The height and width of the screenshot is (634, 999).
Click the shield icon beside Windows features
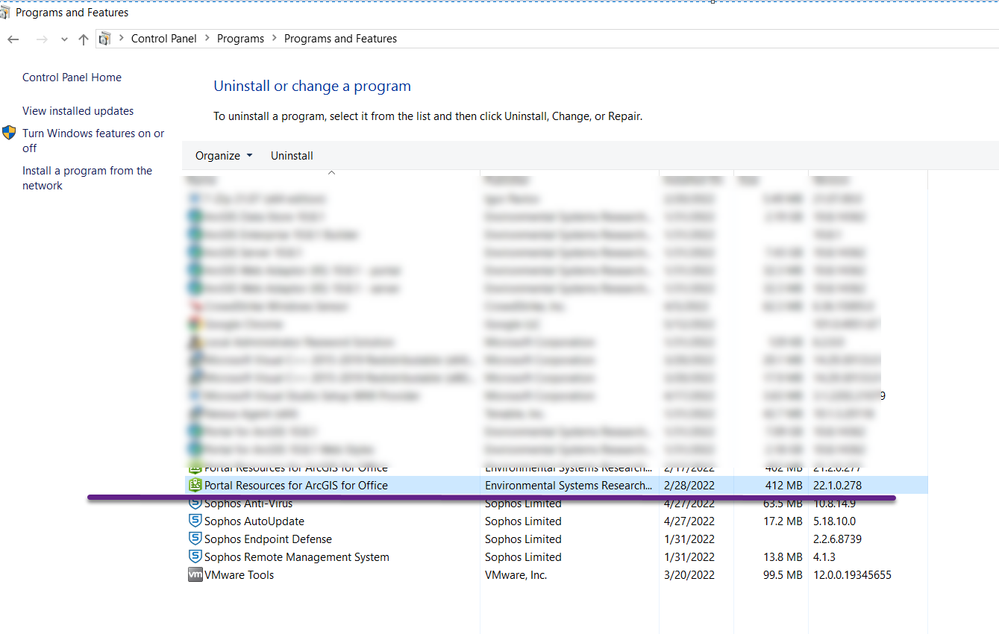9,133
